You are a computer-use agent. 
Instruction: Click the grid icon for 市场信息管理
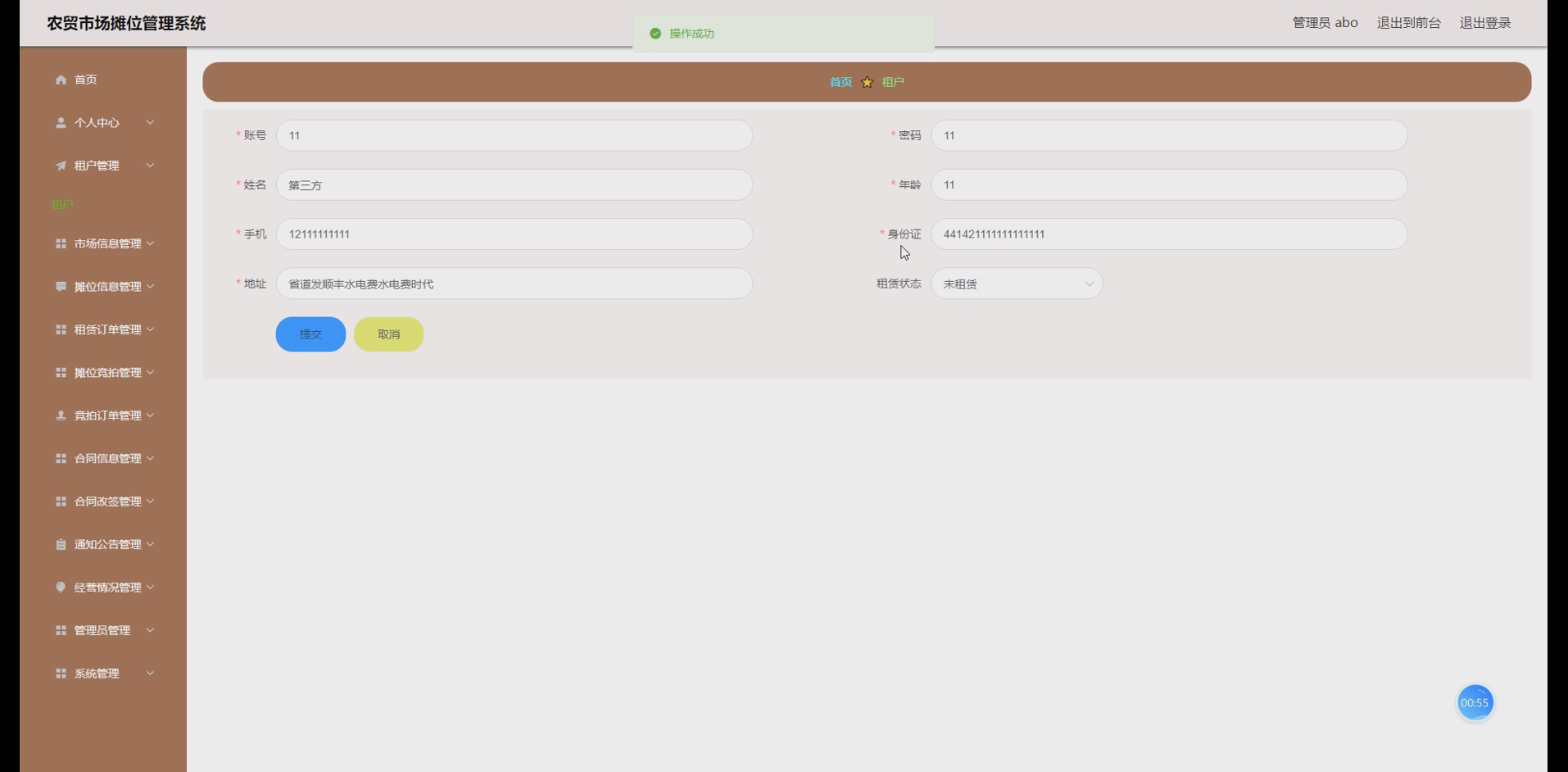61,243
